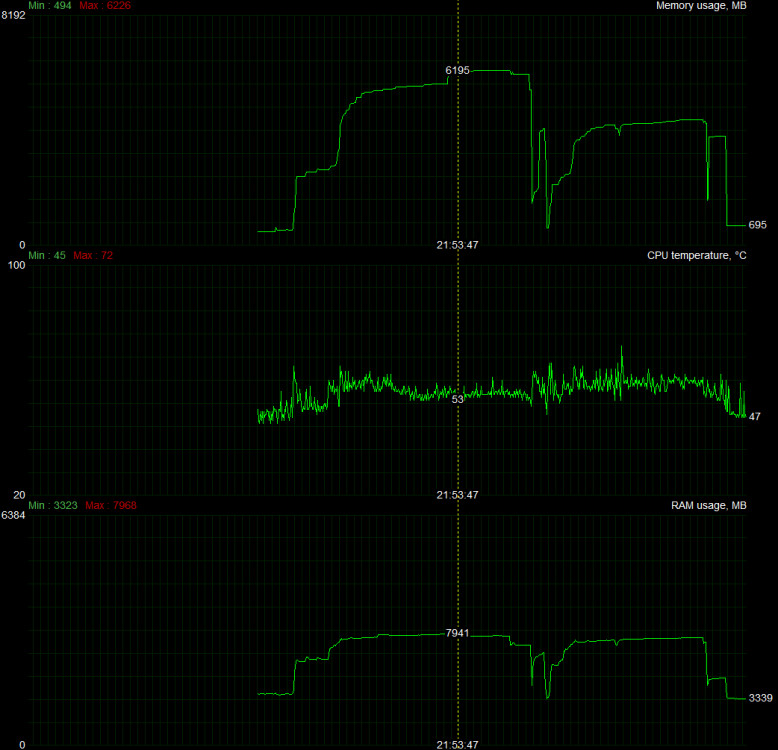Image resolution: width=778 pixels, height=750 pixels.
Task: Click the 53 cursor value on temperature graph
Action: [x=457, y=399]
